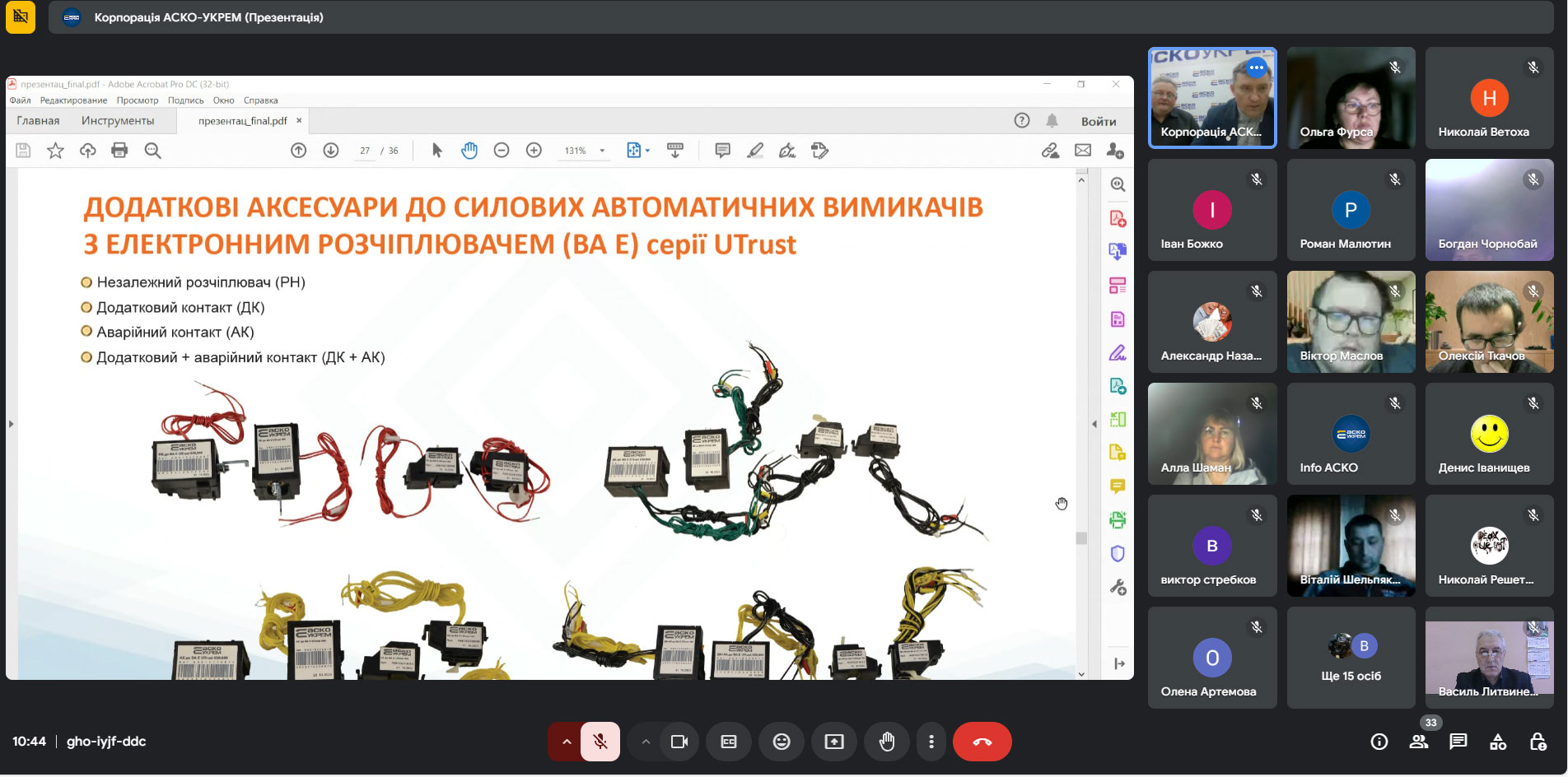Image resolution: width=1568 pixels, height=777 pixels.
Task: Click the Acrobat save file icon
Action: [23, 151]
